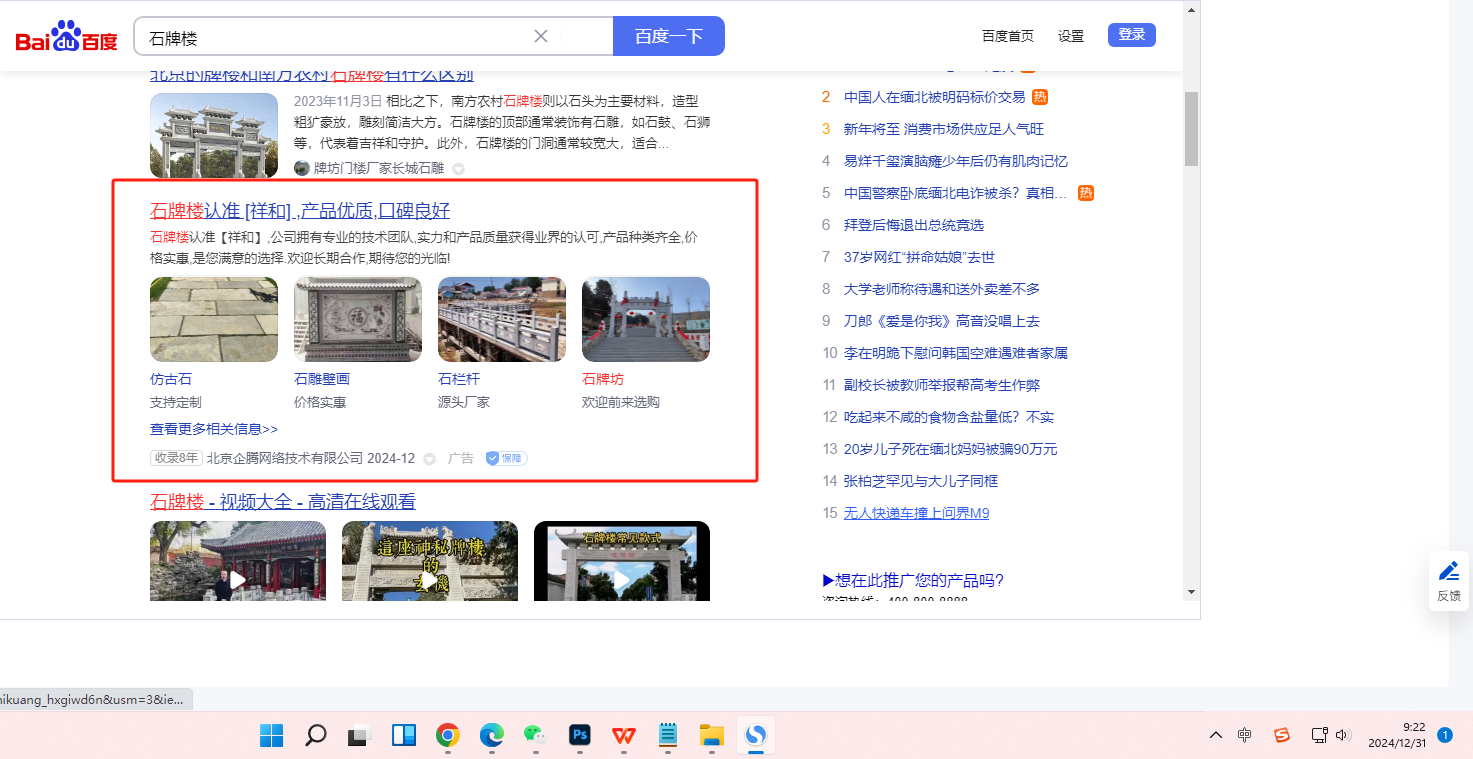Screen dimensions: 1473x759
Task: Launch WPS Office from the taskbar
Action: coord(624,736)
